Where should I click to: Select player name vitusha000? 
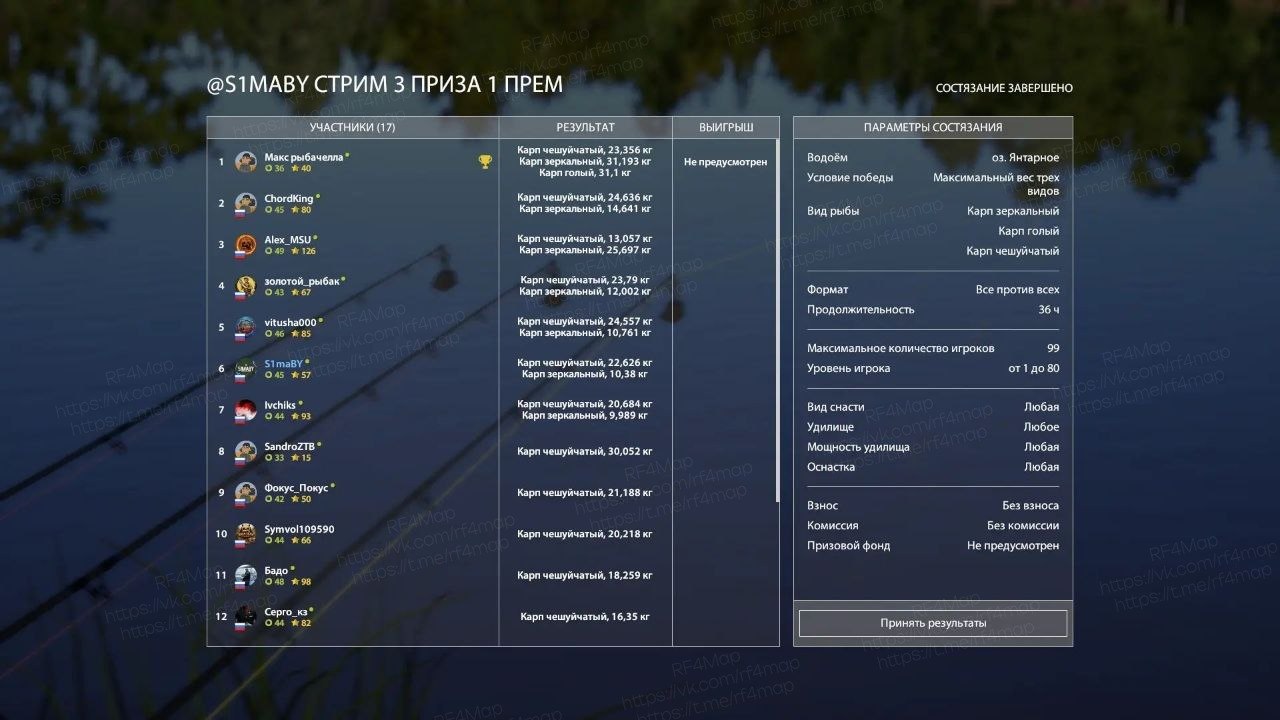point(290,322)
